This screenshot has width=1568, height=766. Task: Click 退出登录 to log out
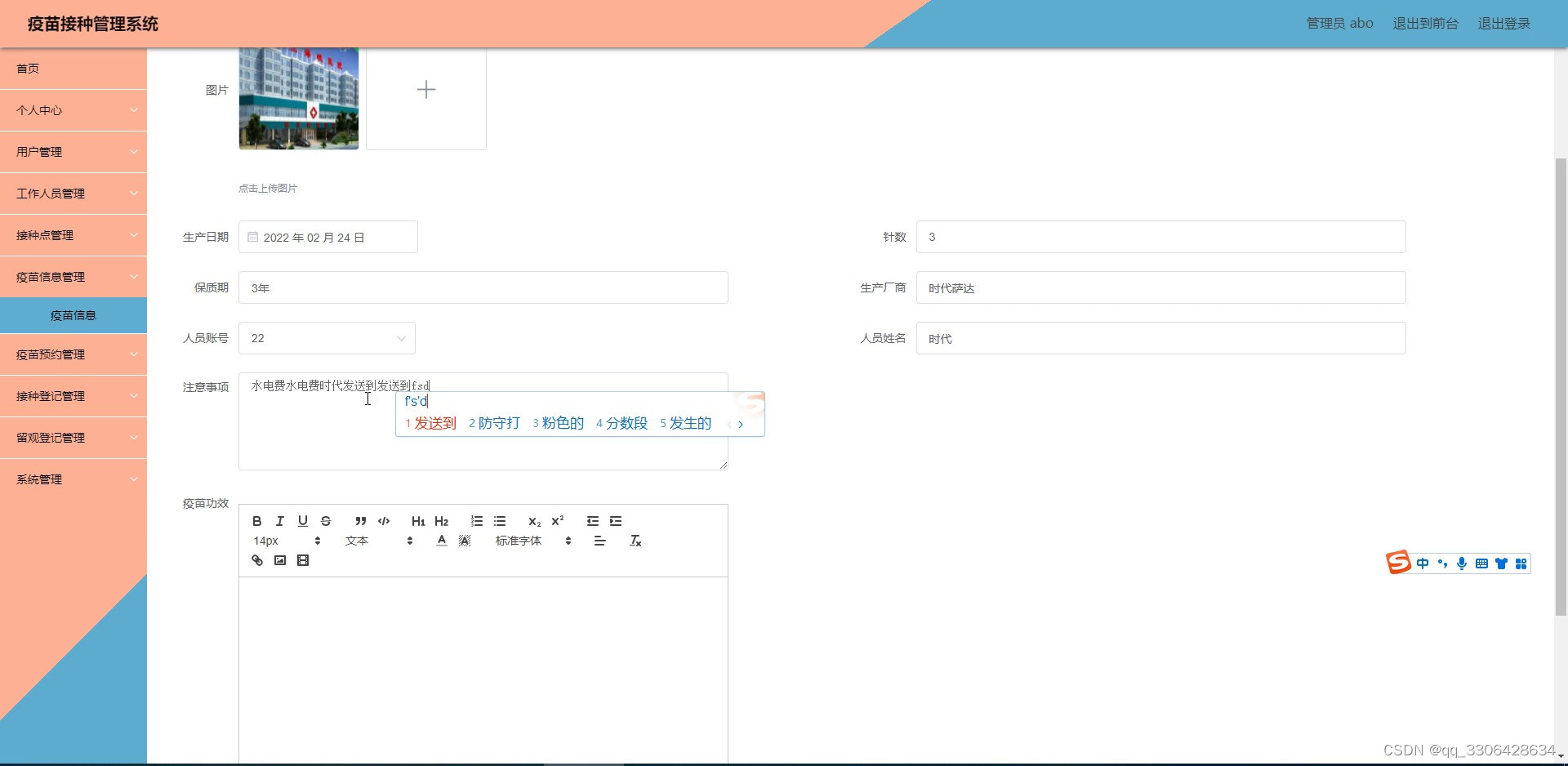pos(1504,24)
